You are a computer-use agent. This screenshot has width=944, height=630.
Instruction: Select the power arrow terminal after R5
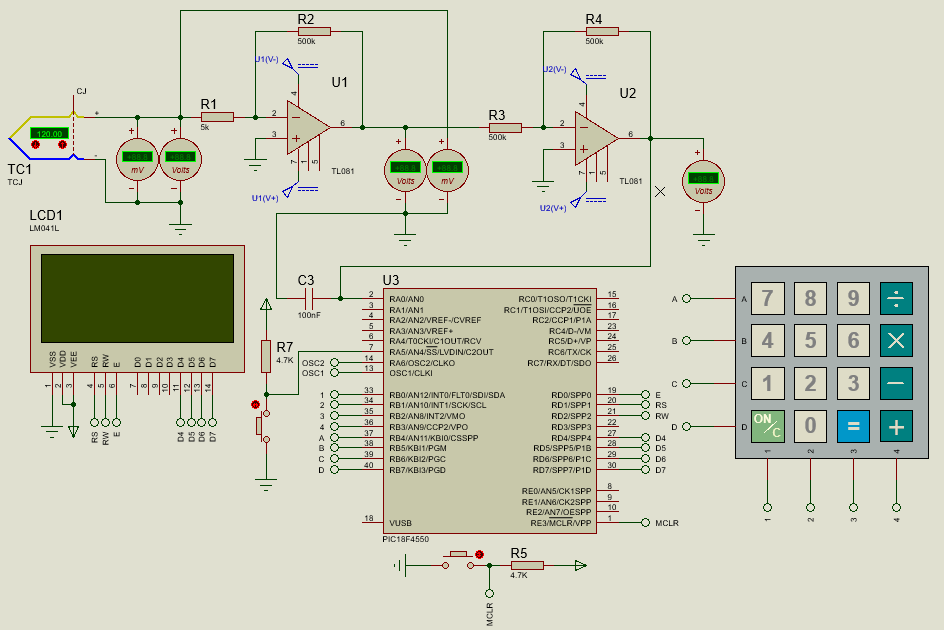[580, 565]
